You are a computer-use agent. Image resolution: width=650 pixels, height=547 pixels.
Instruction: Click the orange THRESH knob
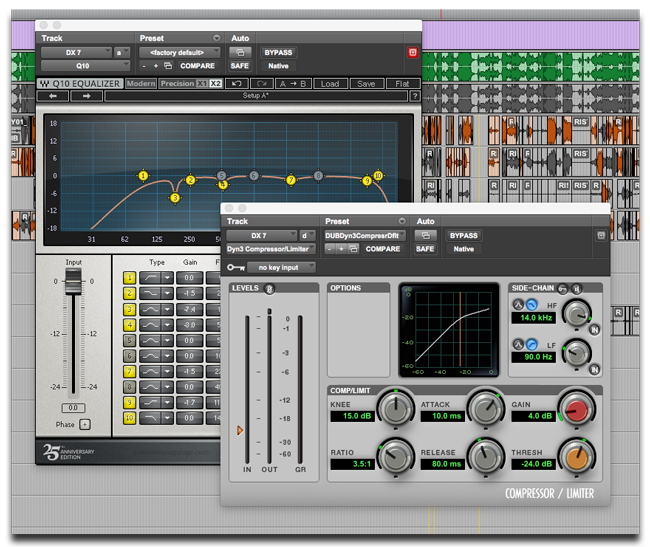tap(577, 457)
